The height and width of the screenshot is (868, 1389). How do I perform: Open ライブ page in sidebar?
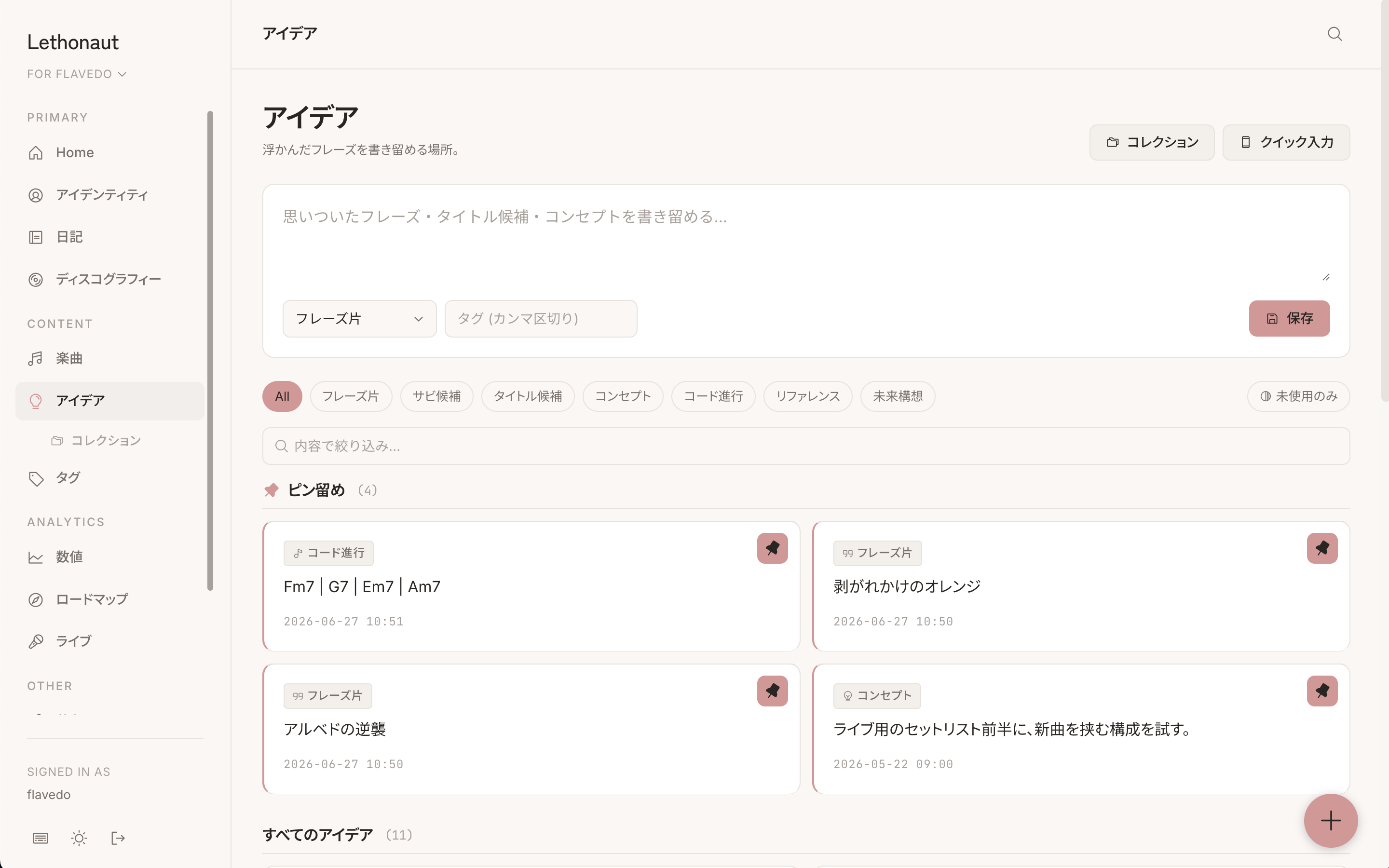point(109,641)
